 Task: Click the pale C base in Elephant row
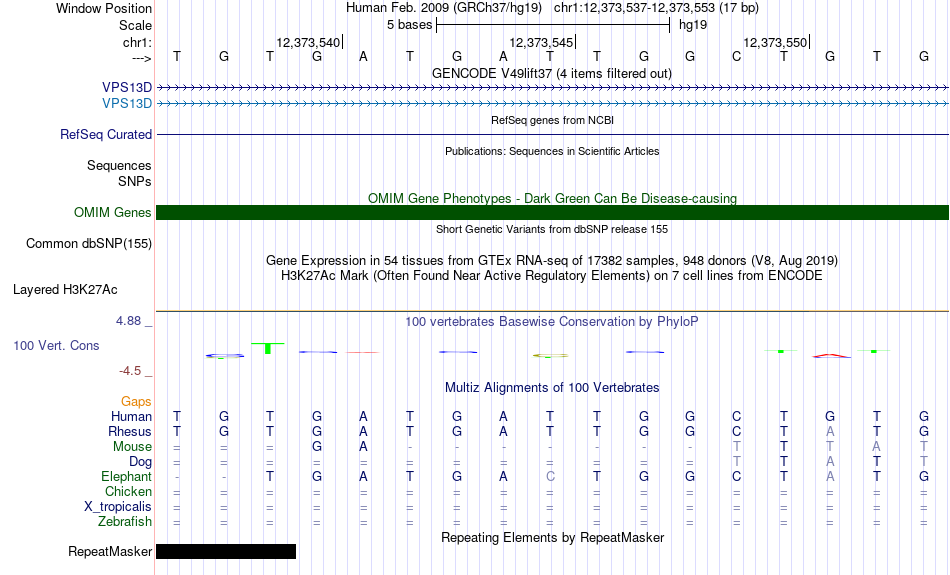pos(550,477)
